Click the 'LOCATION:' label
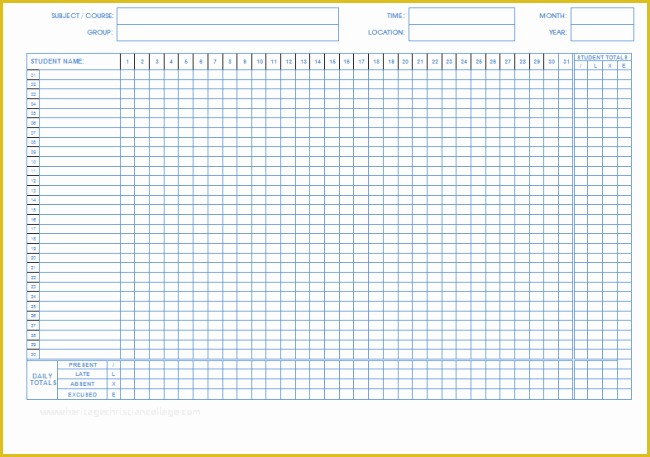Viewport: 650px width, 457px height. point(386,32)
